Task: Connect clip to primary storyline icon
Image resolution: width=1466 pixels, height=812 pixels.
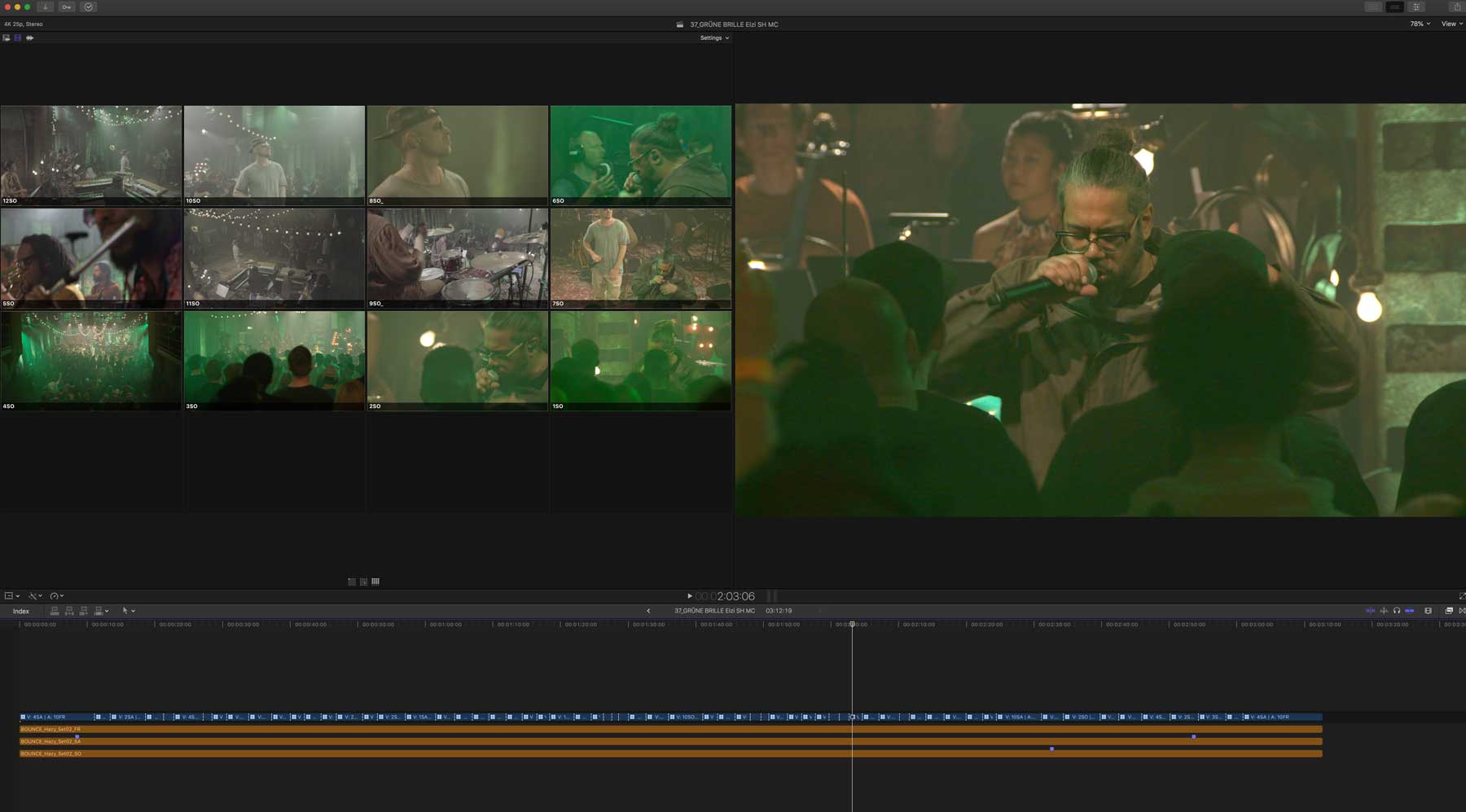Action: 55,611
